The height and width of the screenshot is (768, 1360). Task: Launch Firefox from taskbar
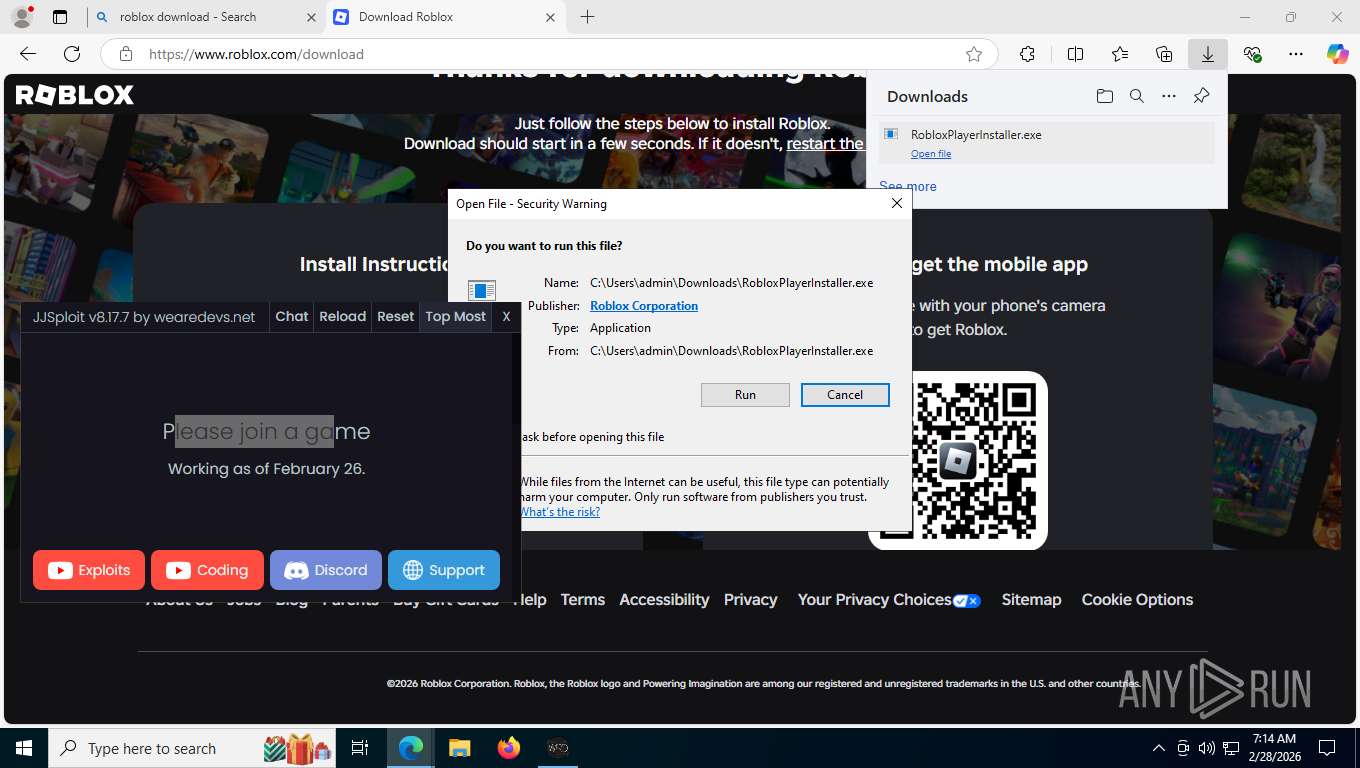pyautogui.click(x=509, y=748)
